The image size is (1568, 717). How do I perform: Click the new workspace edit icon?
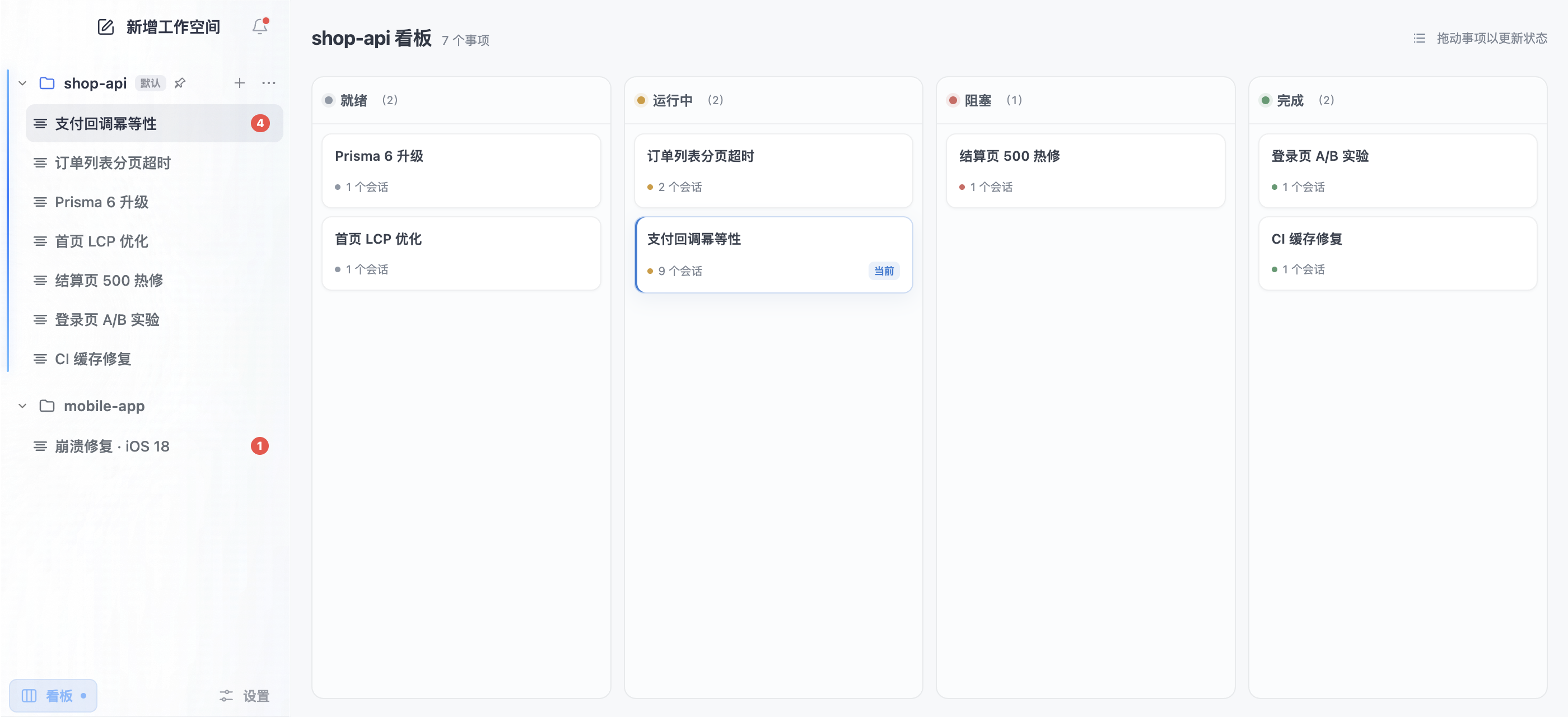(x=105, y=27)
